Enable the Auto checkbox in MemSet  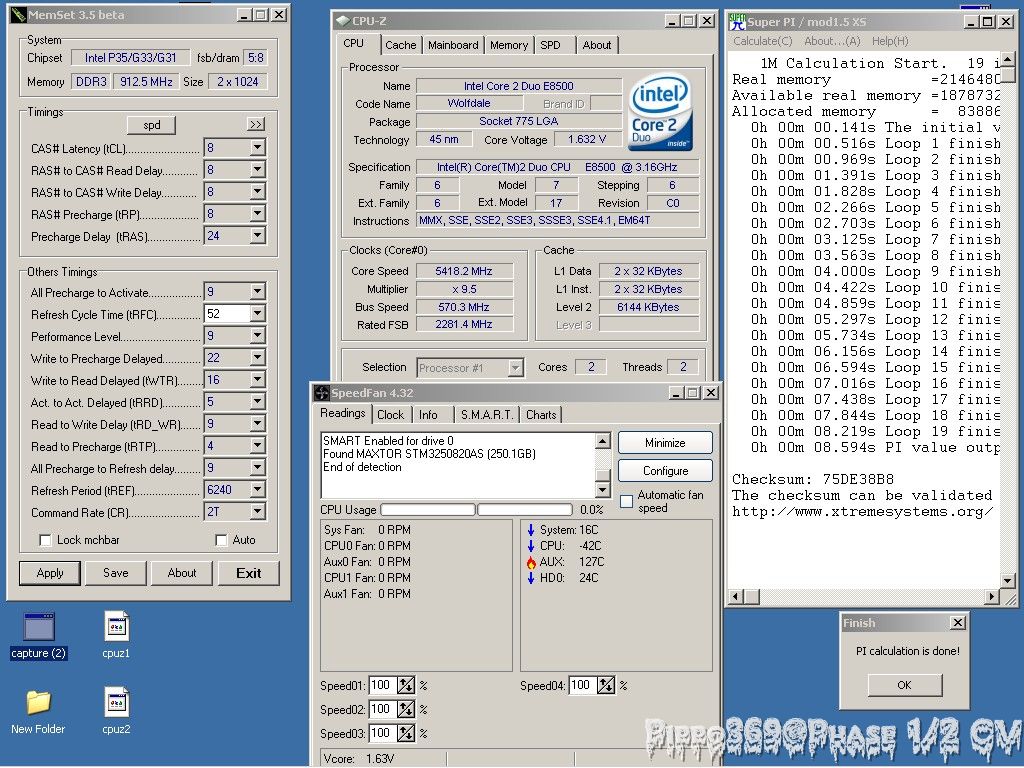pyautogui.click(x=221, y=540)
